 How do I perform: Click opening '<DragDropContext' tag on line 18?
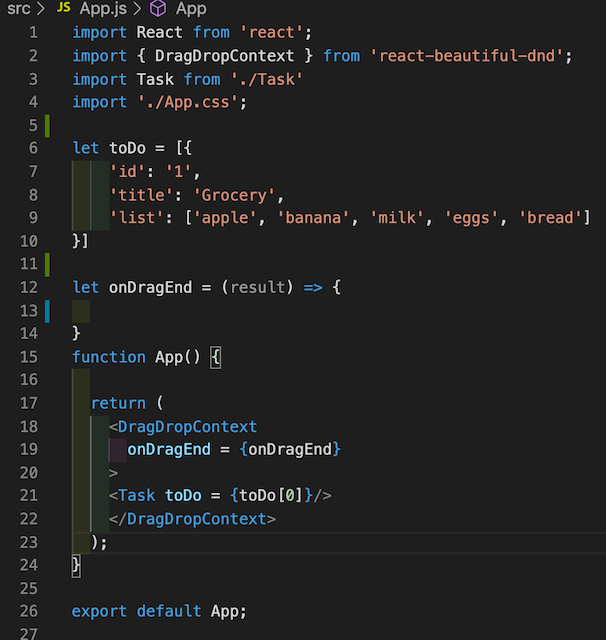click(183, 427)
